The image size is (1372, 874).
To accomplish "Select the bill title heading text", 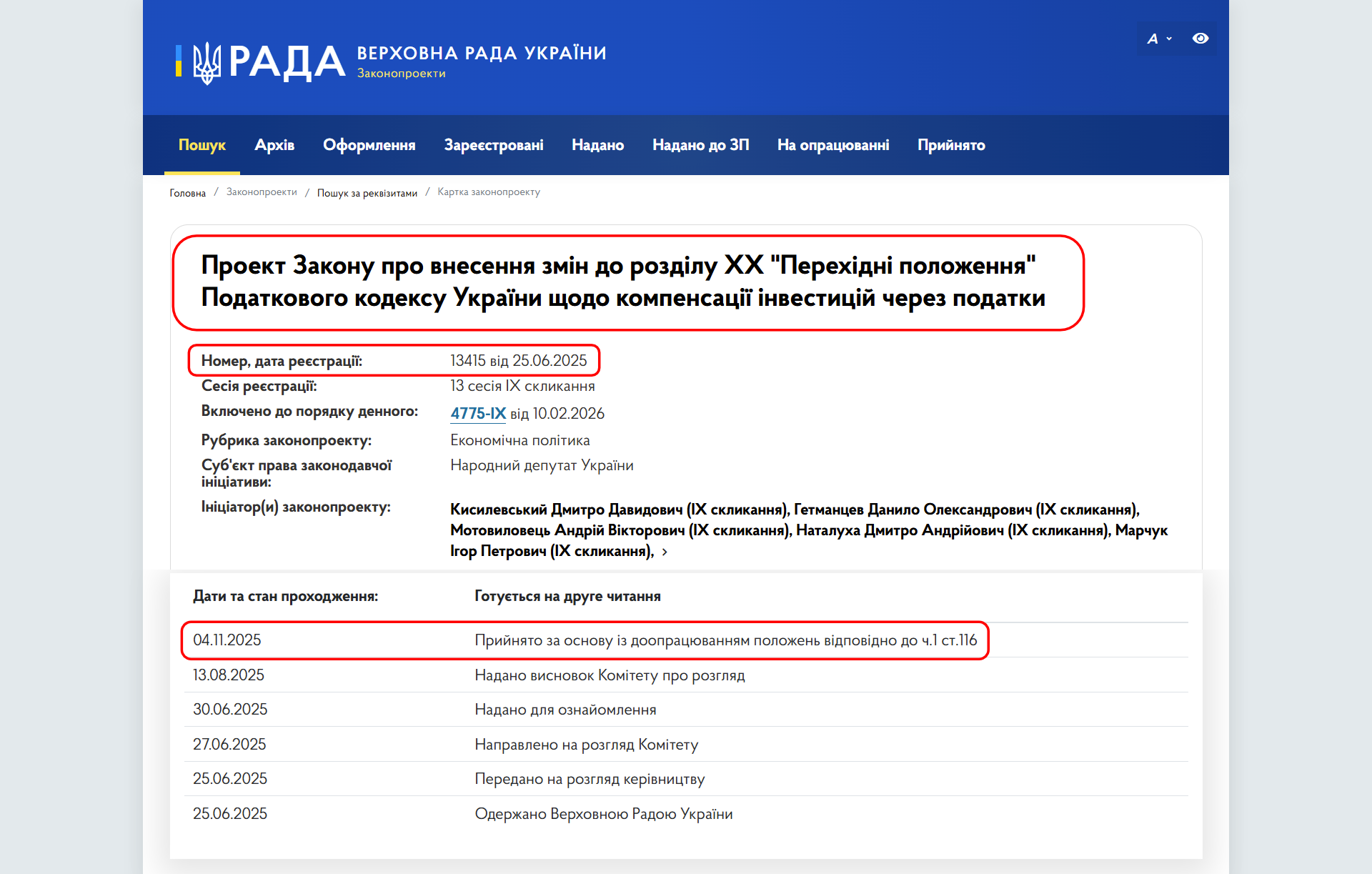I will 623,282.
